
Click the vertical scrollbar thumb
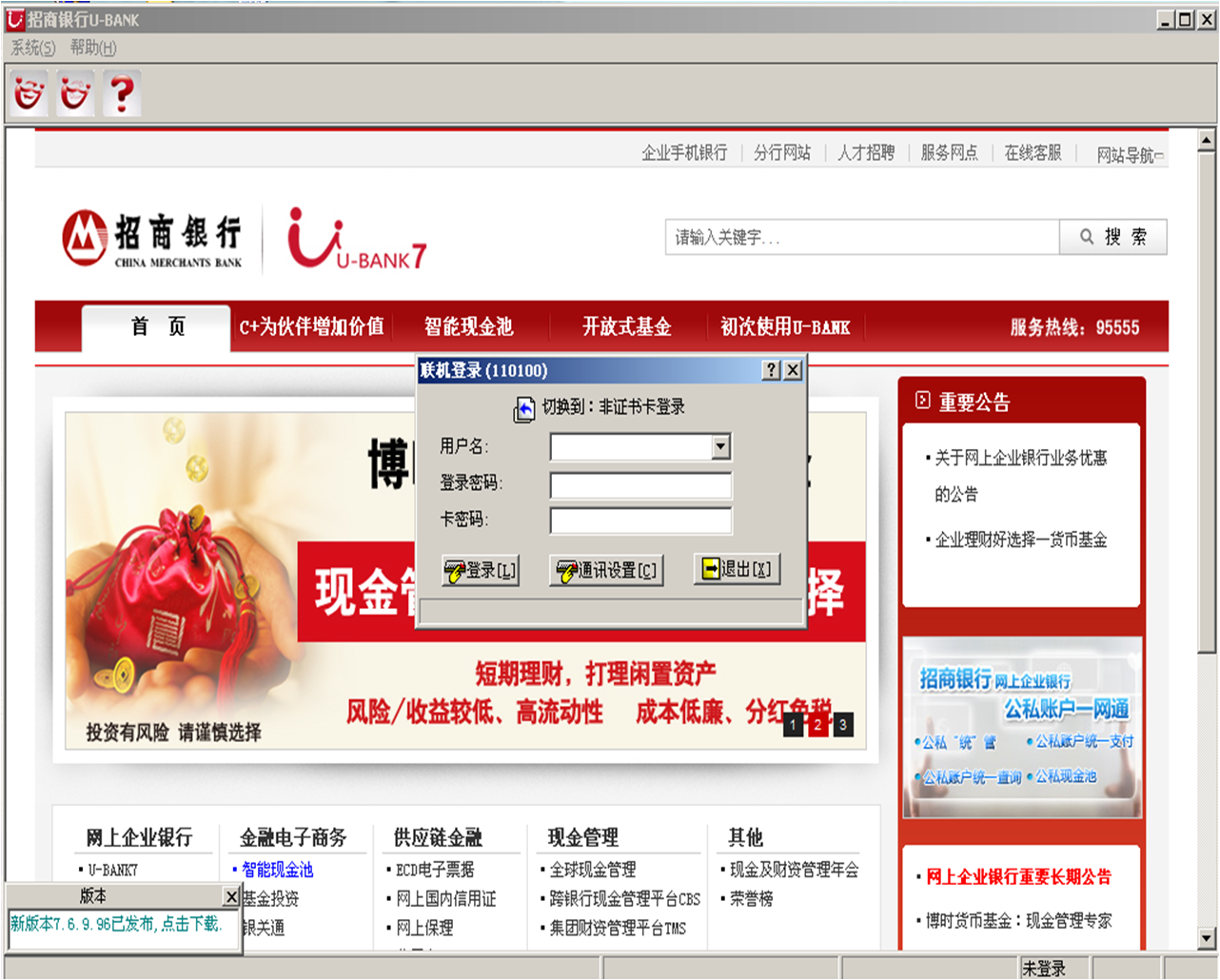click(1207, 402)
